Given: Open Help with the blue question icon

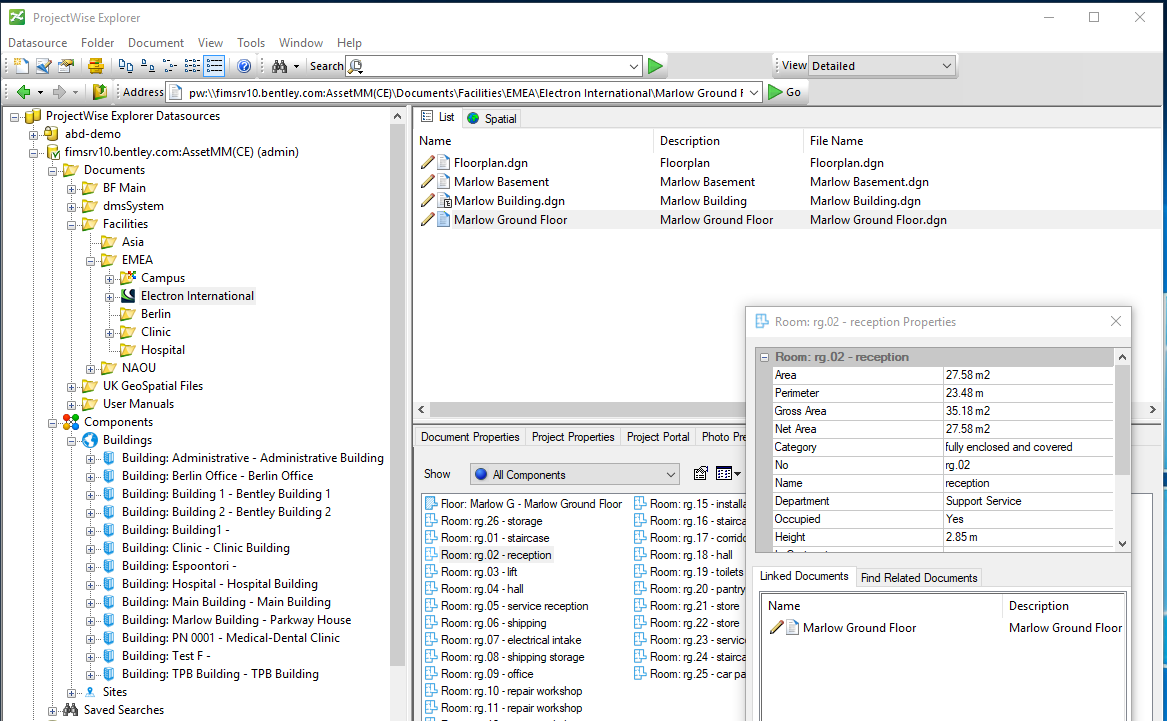Looking at the screenshot, I should tap(244, 66).
